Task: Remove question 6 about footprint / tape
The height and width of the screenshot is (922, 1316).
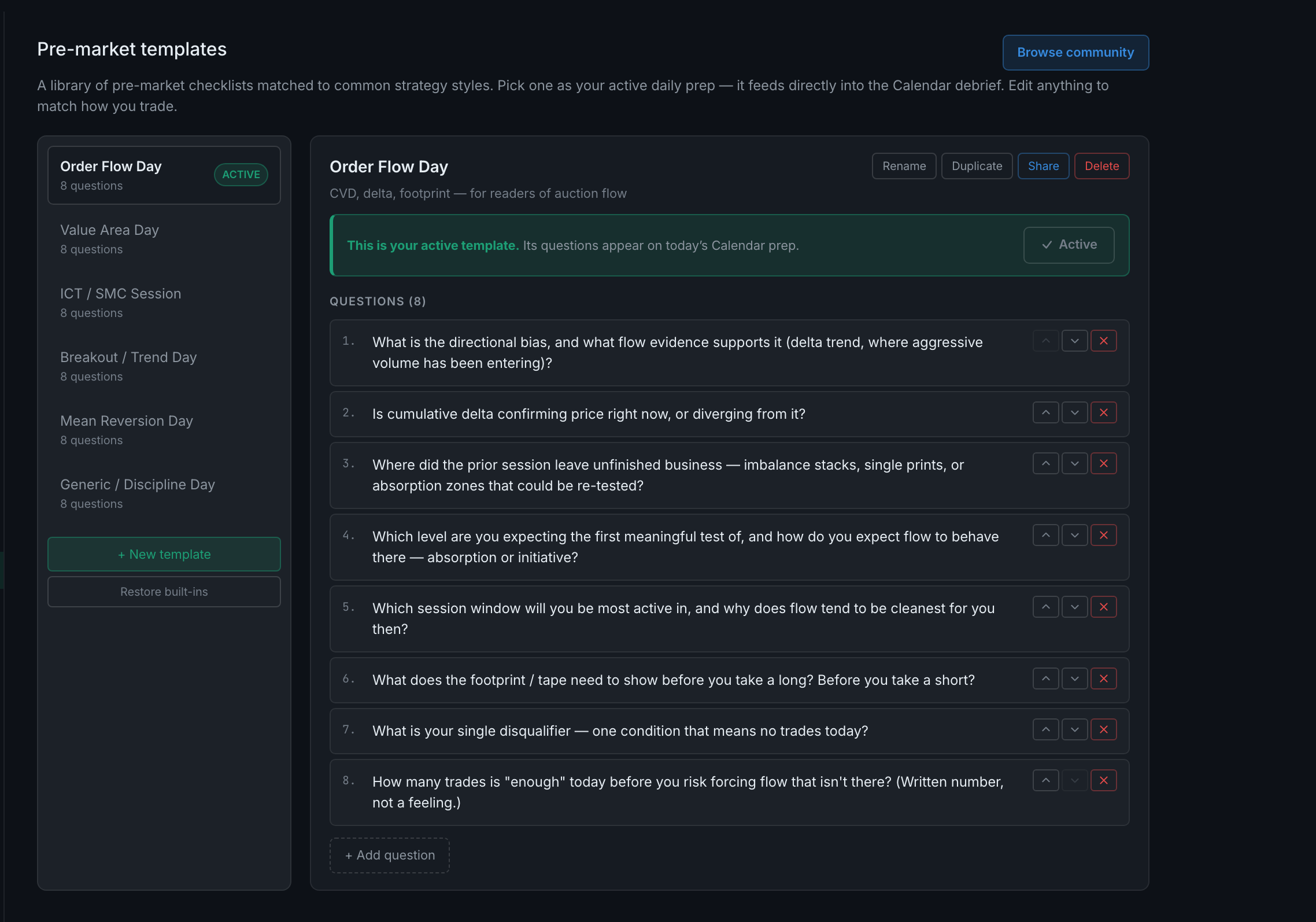Action: tap(1103, 678)
